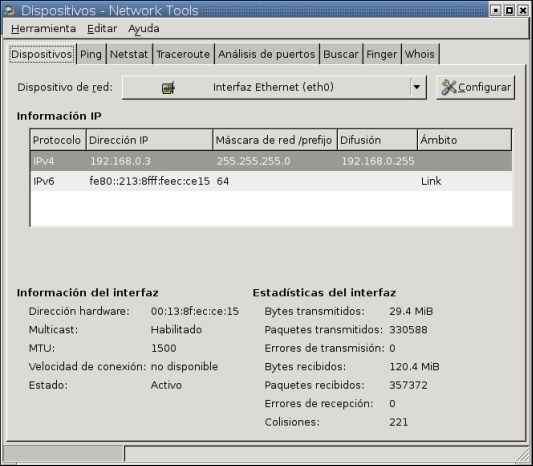Screen dimensions: 533x466
Task: Click the Configurar button
Action: pos(476,87)
